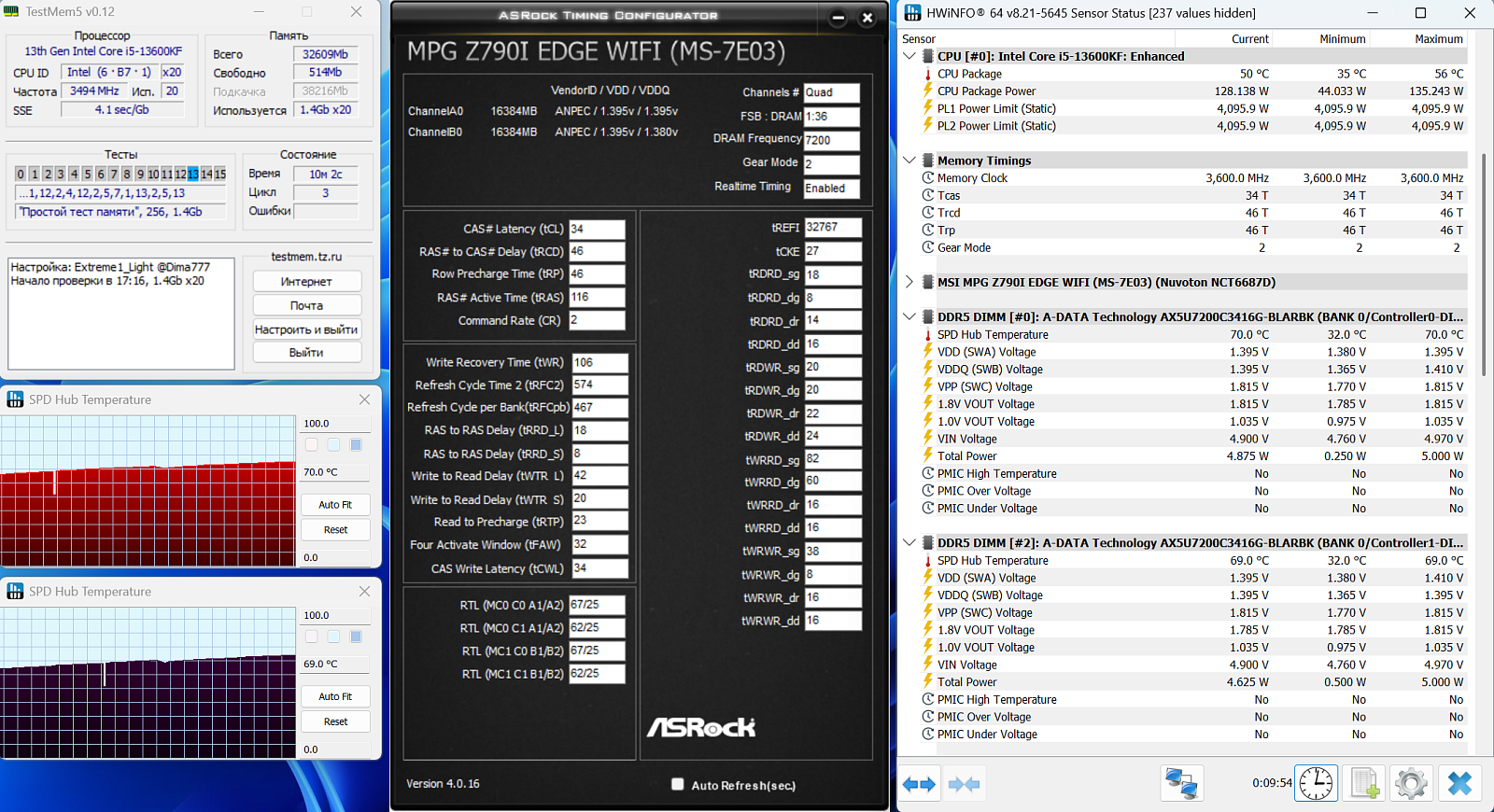Open HWiNFO sensor settings gear icon
The width and height of the screenshot is (1494, 812).
point(1411,784)
